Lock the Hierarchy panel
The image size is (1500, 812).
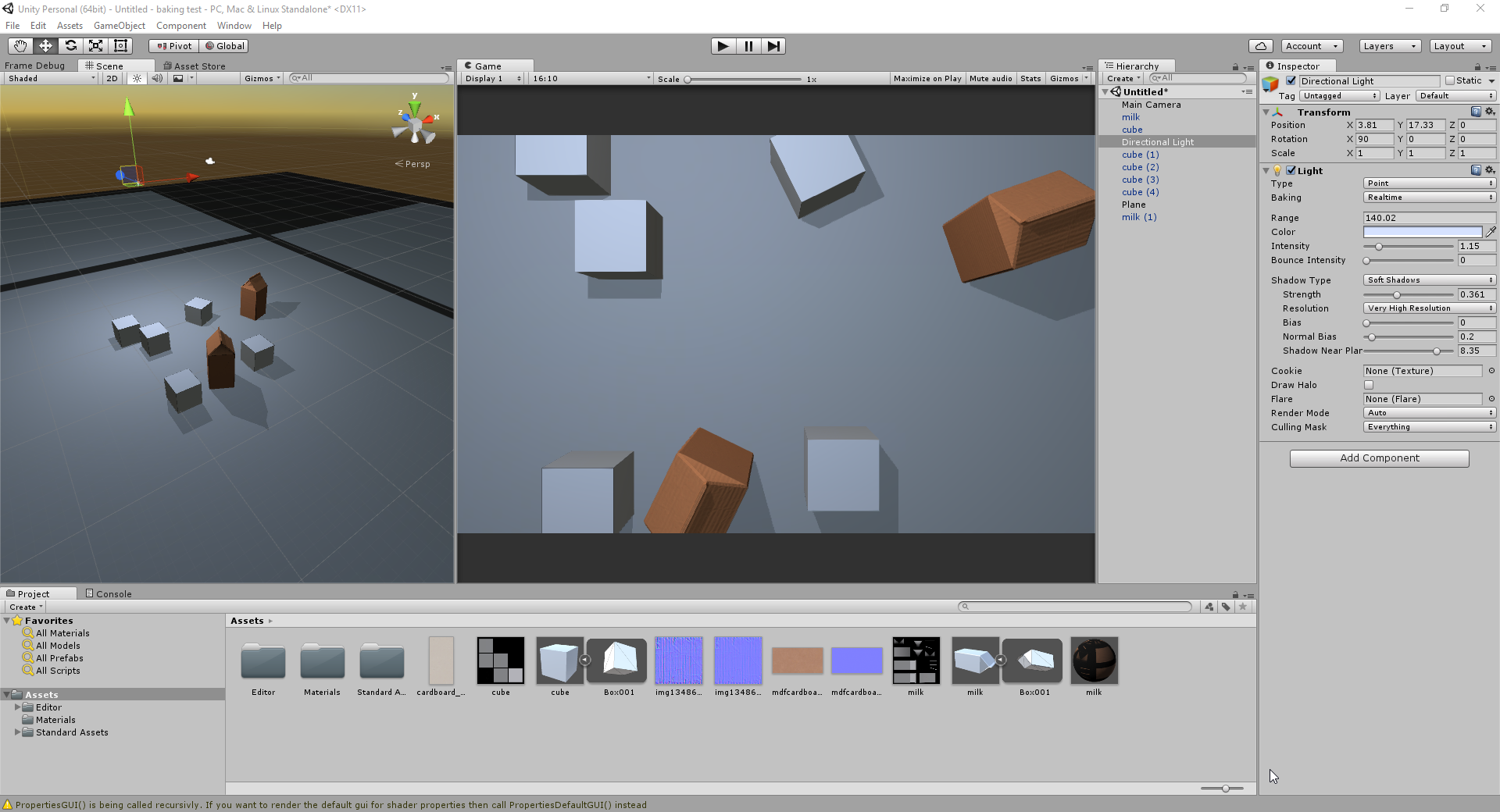coord(1235,66)
